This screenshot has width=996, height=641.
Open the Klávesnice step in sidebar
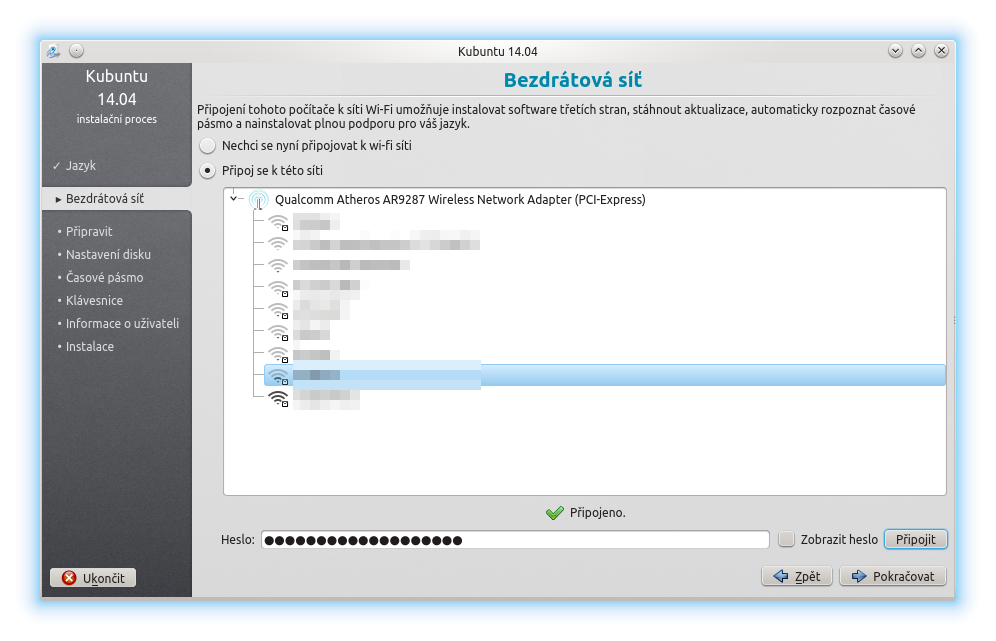click(95, 300)
